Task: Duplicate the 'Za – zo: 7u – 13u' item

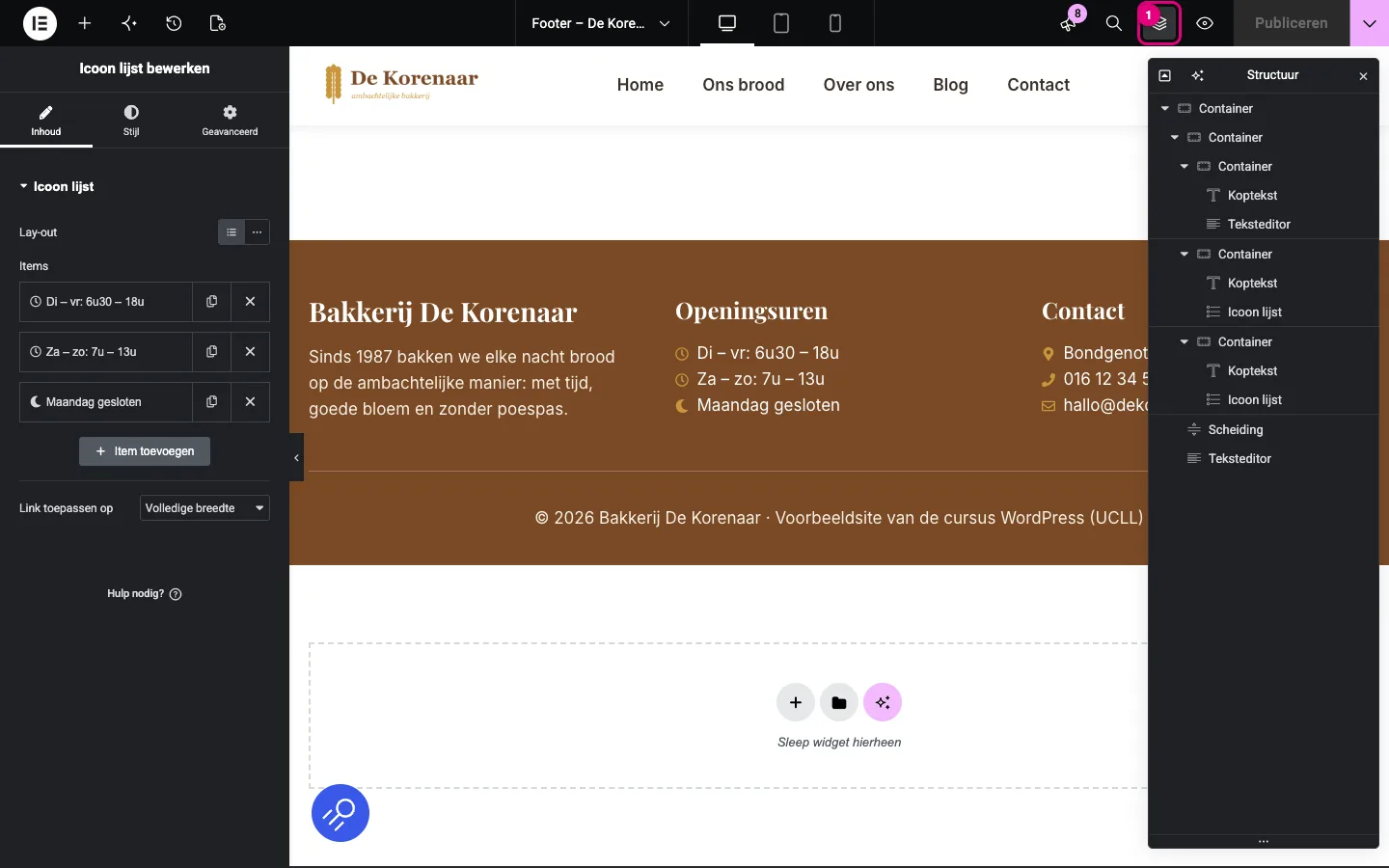Action: click(x=211, y=352)
